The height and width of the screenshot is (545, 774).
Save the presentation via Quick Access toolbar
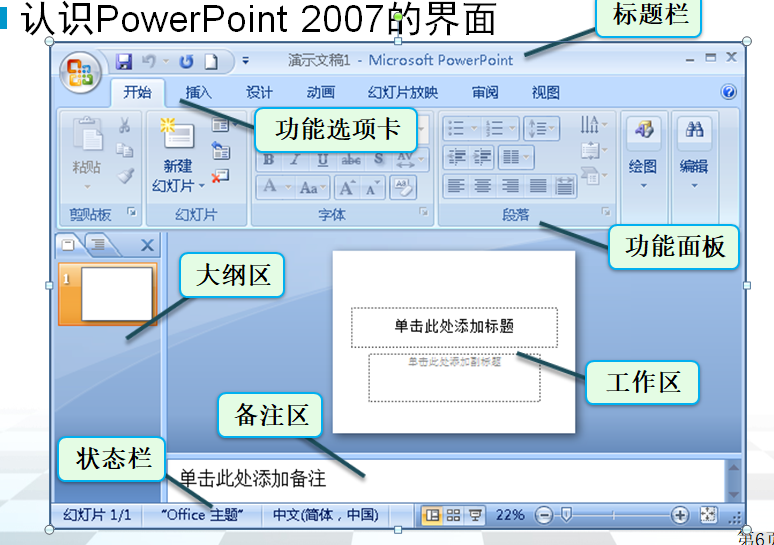click(124, 61)
